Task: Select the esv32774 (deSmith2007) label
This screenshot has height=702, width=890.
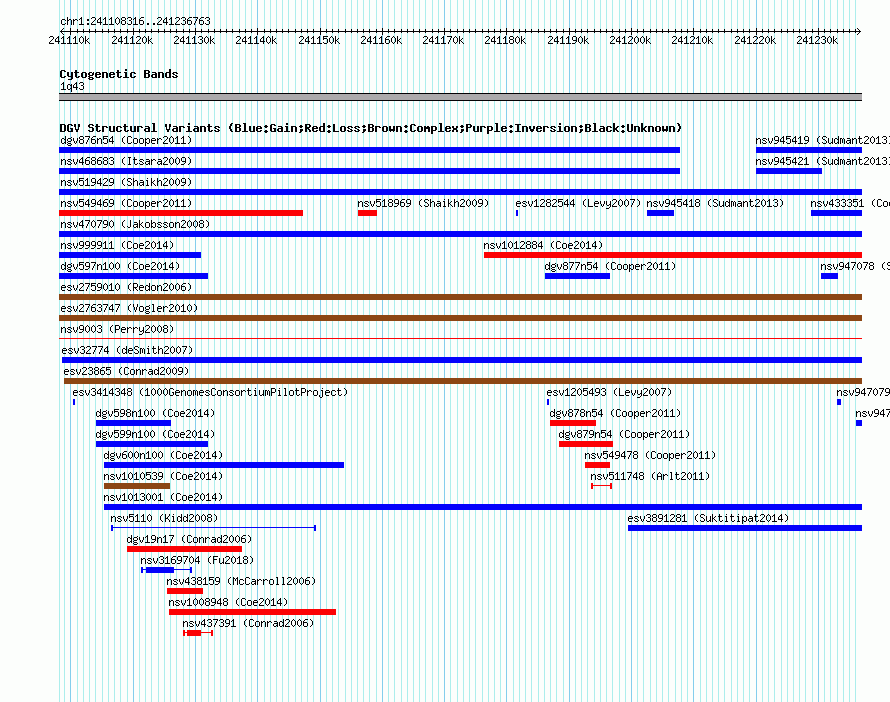Action: [127, 350]
